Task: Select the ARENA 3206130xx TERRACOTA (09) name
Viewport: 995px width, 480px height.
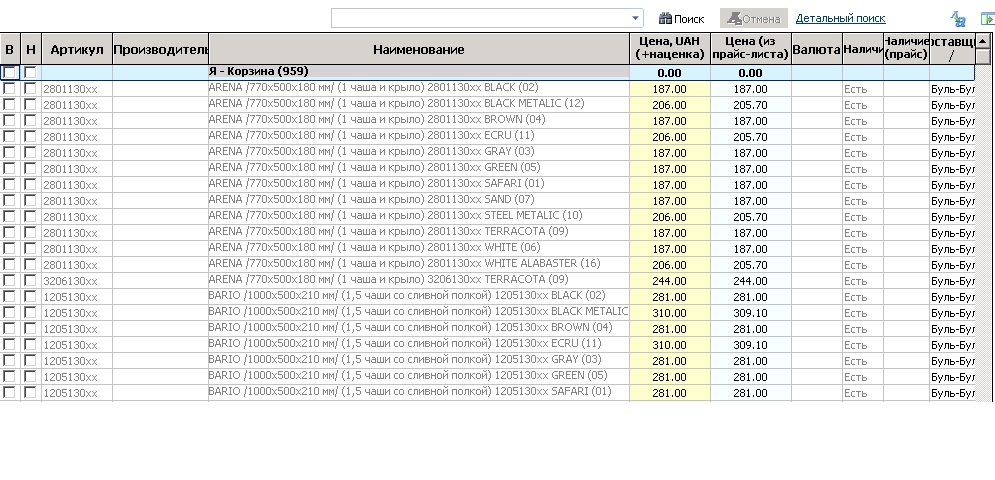Action: pyautogui.click(x=388, y=279)
